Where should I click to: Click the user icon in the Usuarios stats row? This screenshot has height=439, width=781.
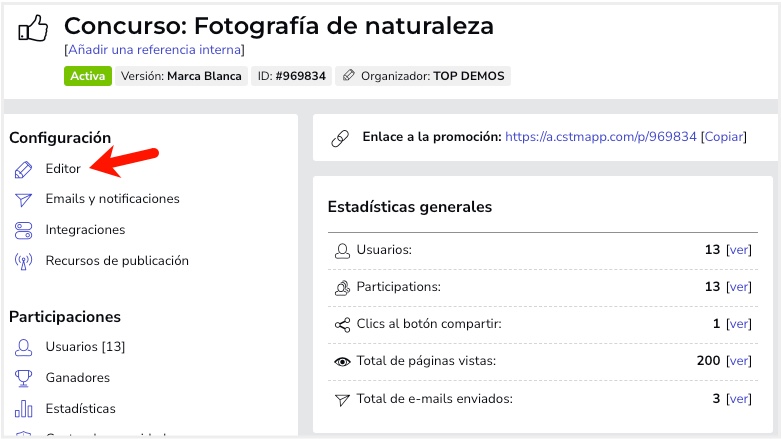[342, 251]
